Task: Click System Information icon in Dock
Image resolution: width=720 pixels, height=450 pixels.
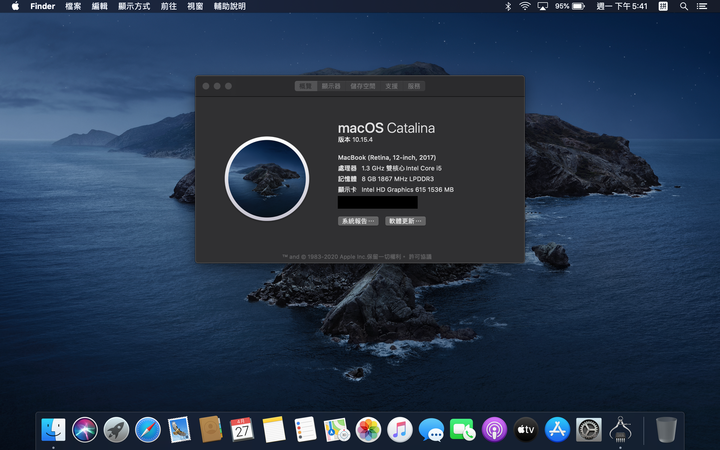Action: point(620,430)
